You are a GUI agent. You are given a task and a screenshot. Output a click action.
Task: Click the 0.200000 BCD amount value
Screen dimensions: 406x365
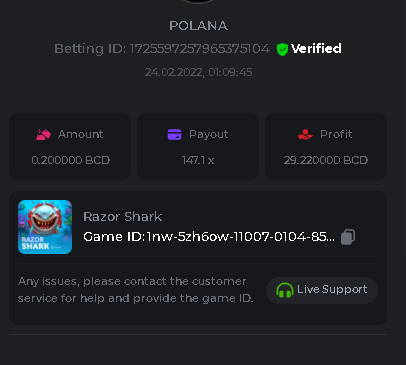[70, 160]
